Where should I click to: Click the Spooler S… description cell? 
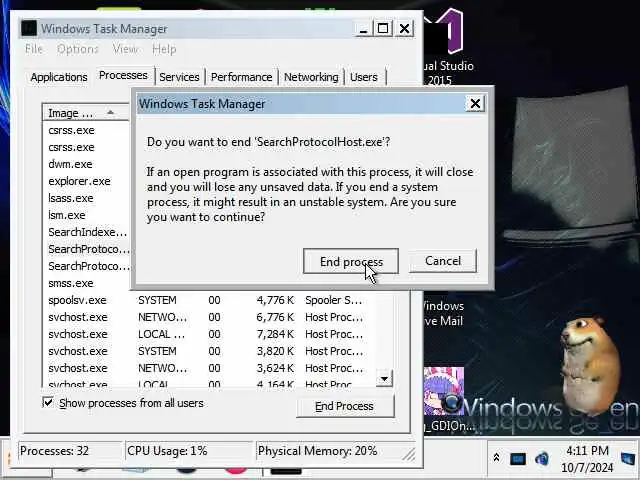pyautogui.click(x=333, y=300)
